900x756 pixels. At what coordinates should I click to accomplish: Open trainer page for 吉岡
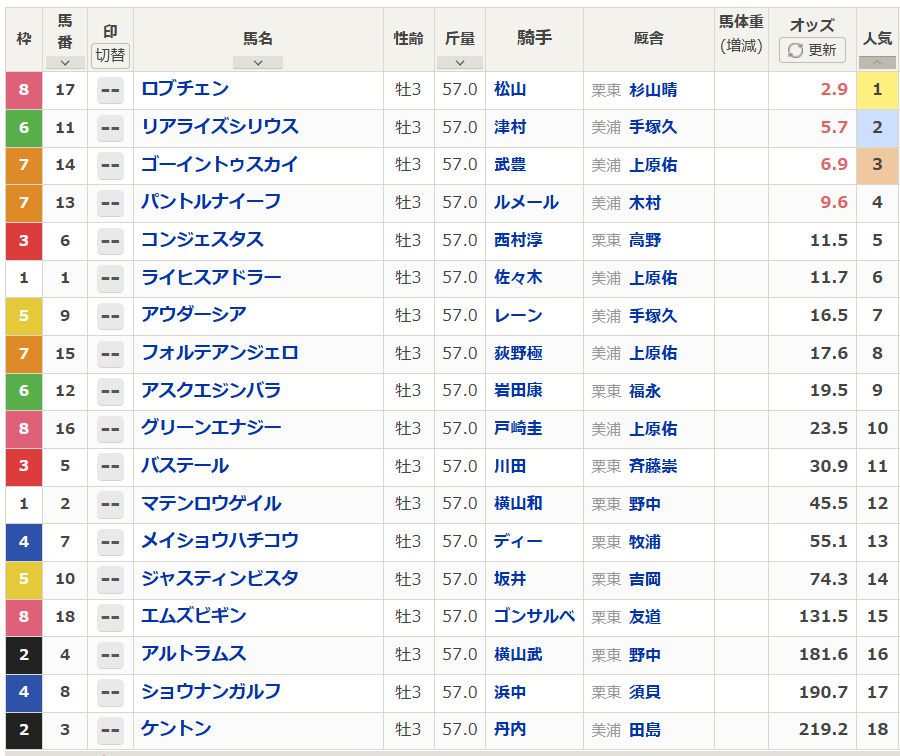click(x=645, y=579)
